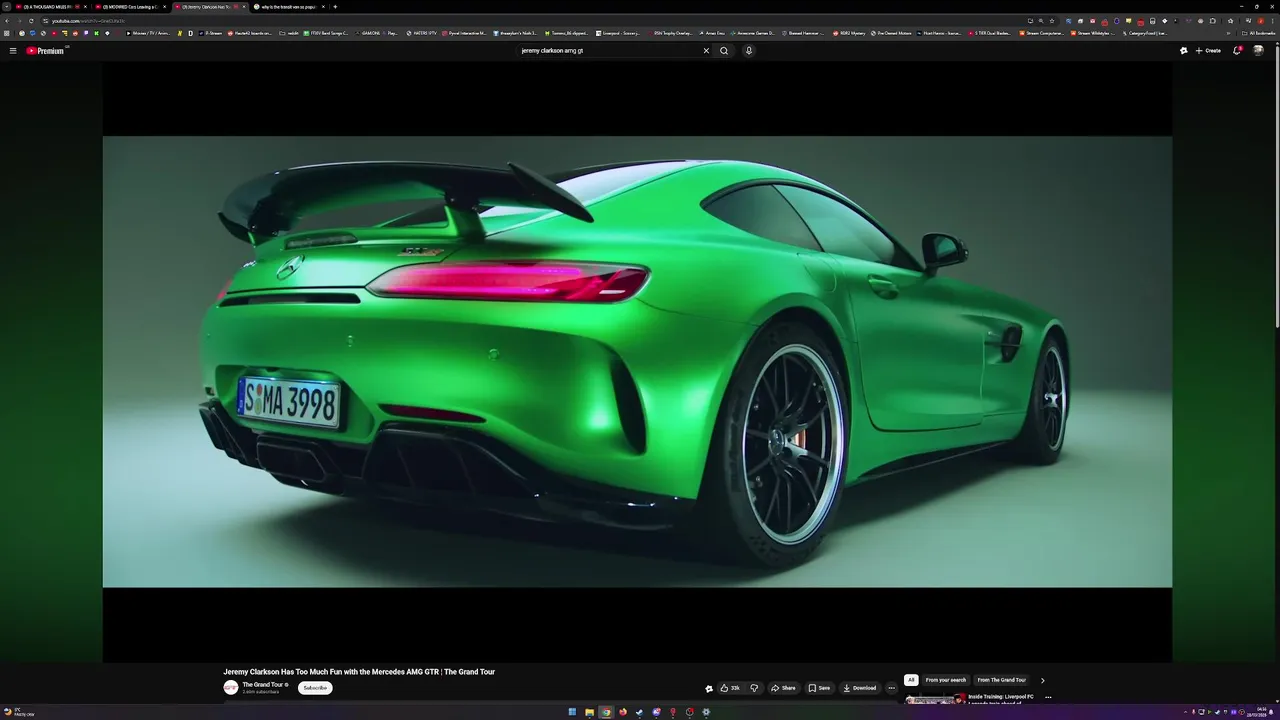The height and width of the screenshot is (720, 1280).
Task: Click the Create video button
Action: pos(1208,50)
